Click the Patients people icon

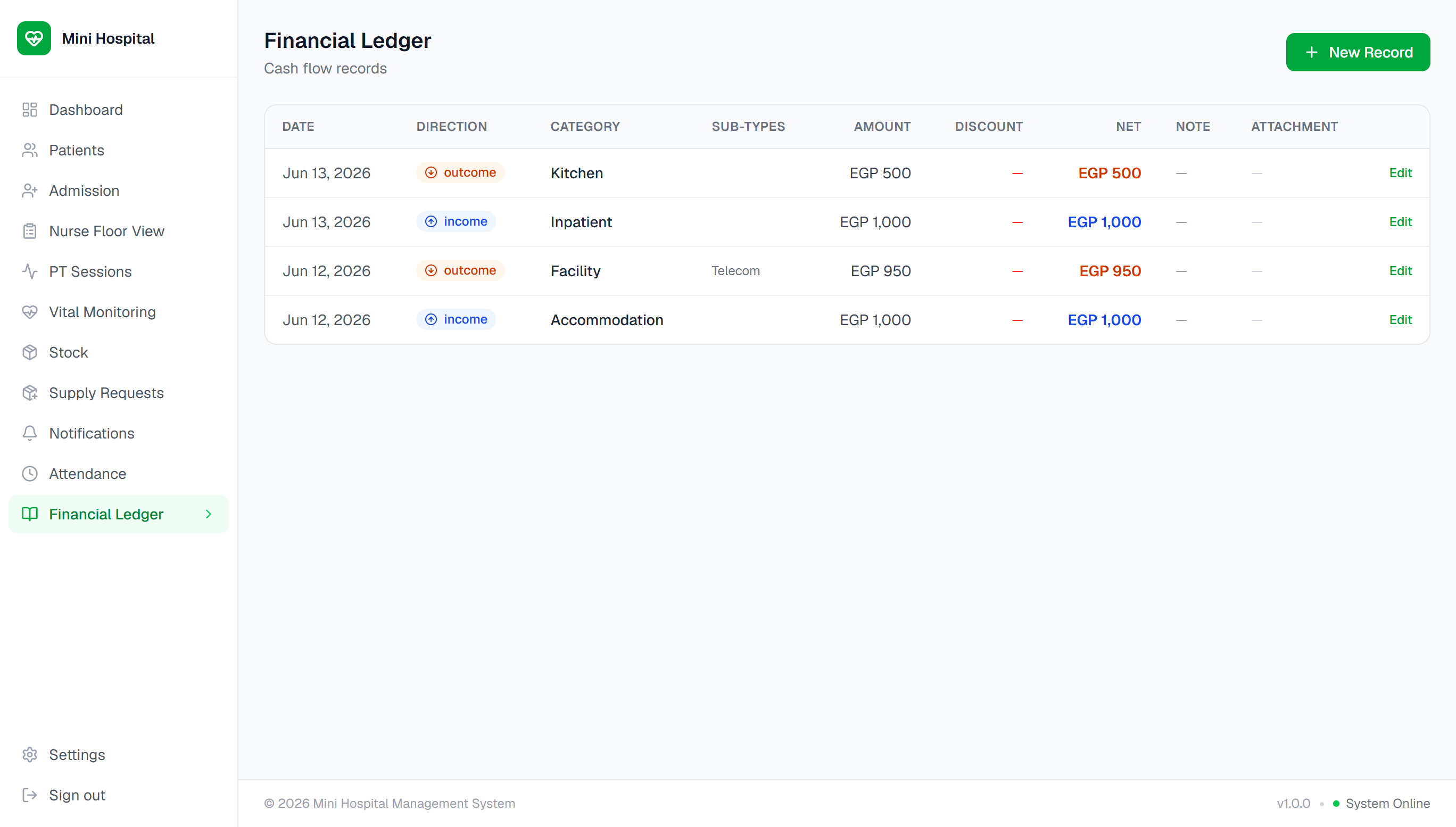click(x=29, y=150)
